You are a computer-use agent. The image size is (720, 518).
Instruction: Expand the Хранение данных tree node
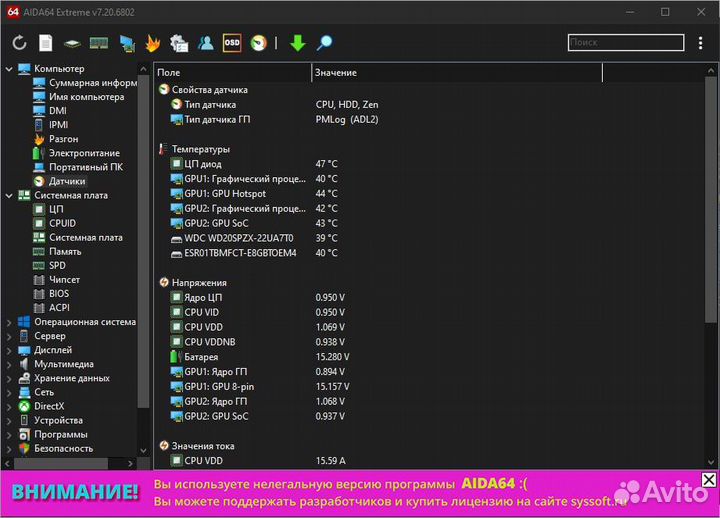(9, 378)
